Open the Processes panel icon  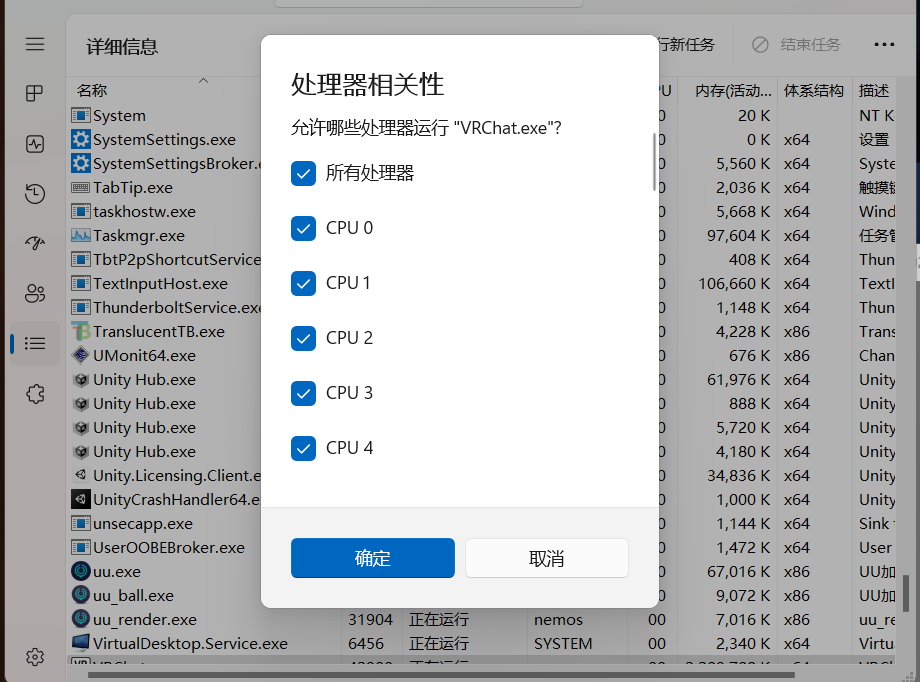35,93
